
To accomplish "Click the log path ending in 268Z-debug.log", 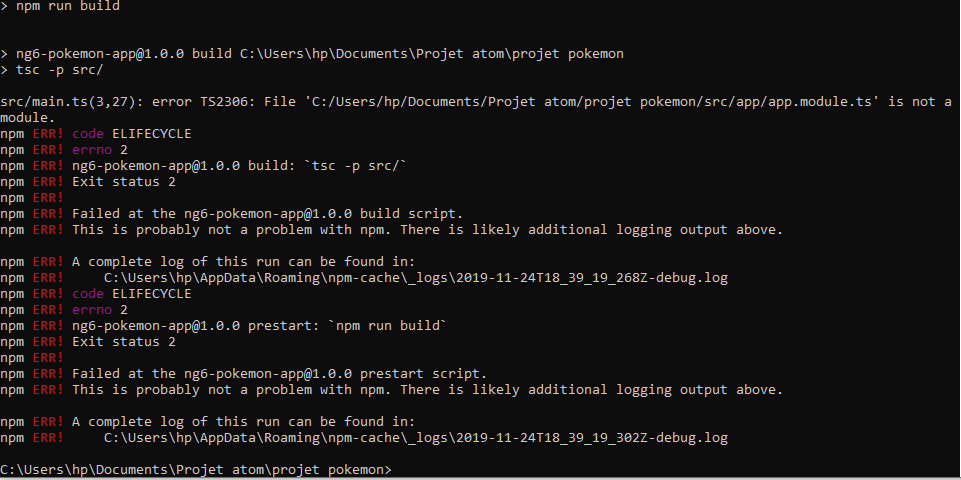I will coord(415,278).
